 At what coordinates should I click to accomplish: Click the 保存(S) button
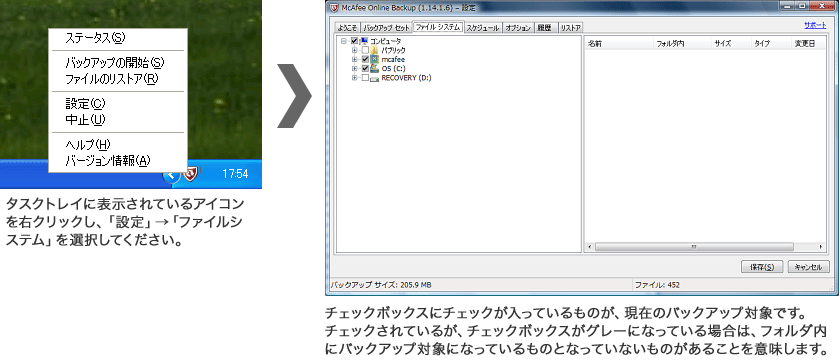[763, 266]
